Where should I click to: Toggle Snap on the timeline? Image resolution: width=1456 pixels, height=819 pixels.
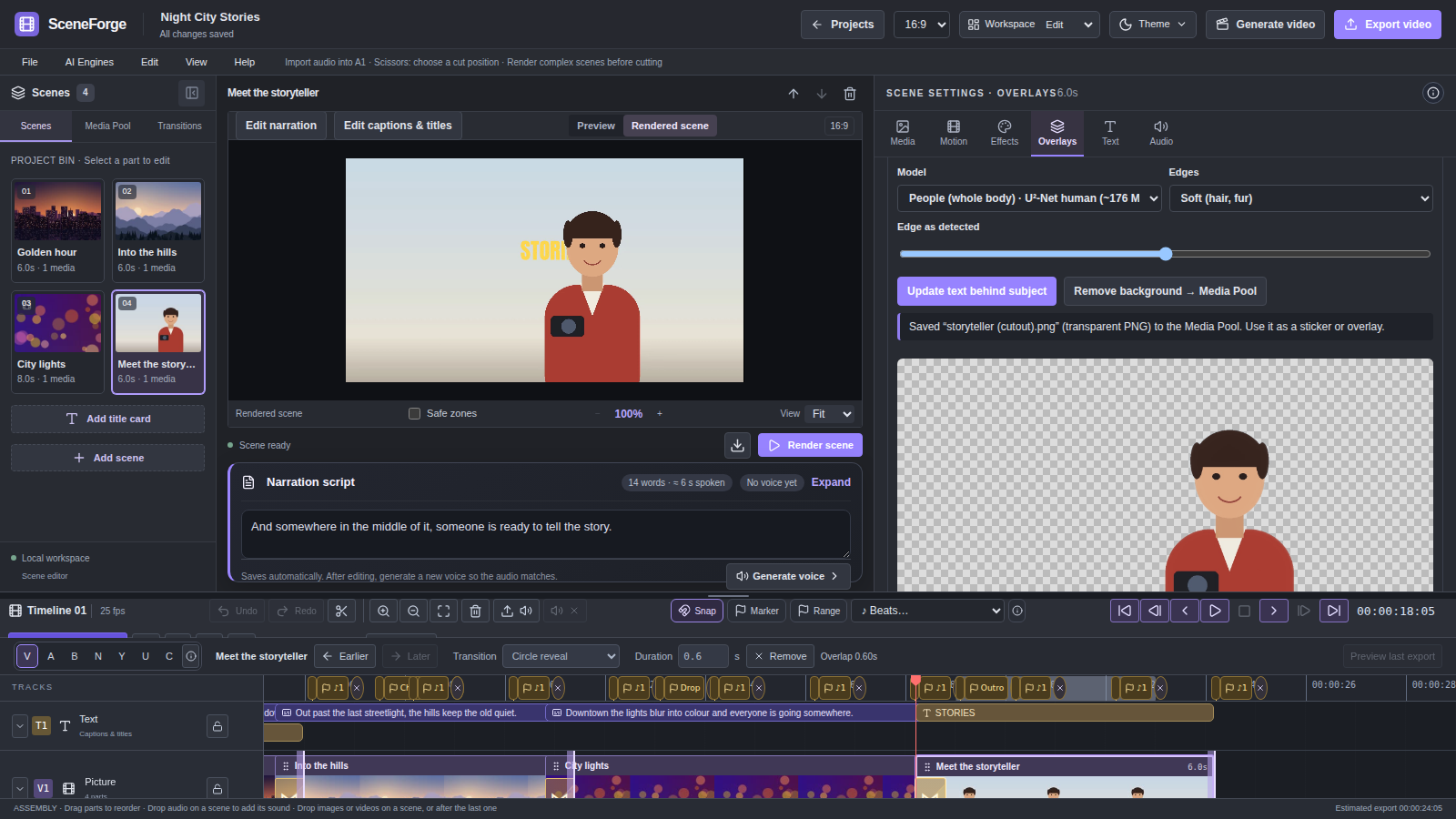click(697, 611)
